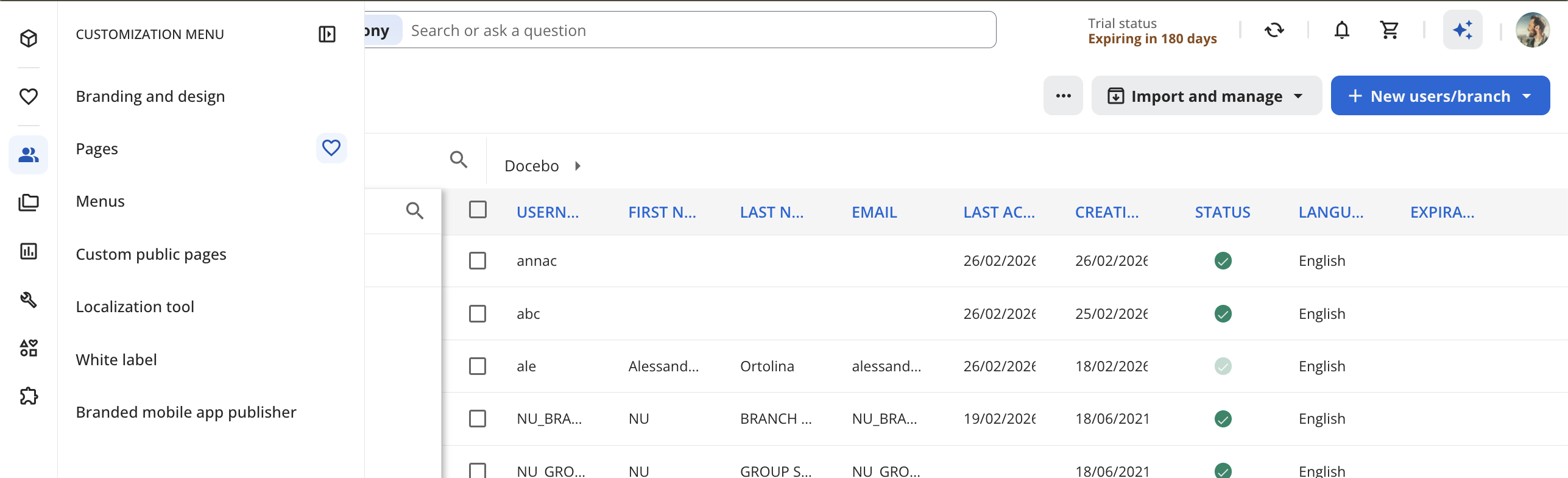Click the notifications bell icon
This screenshot has width=1568, height=478.
tap(1341, 30)
